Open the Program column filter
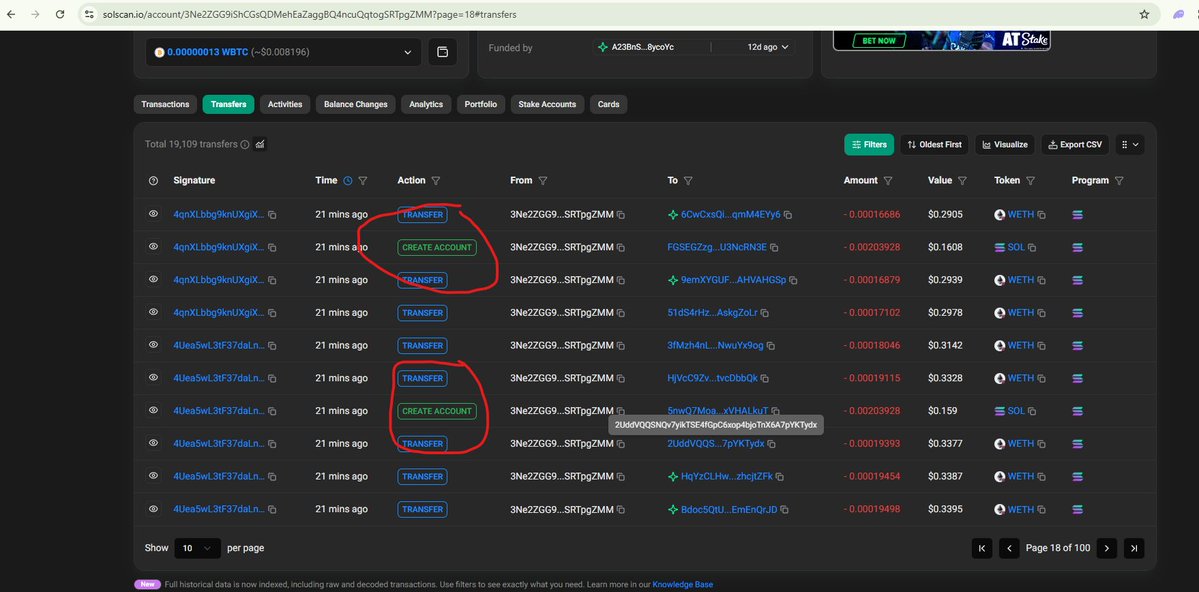The width and height of the screenshot is (1199, 592). click(1119, 181)
